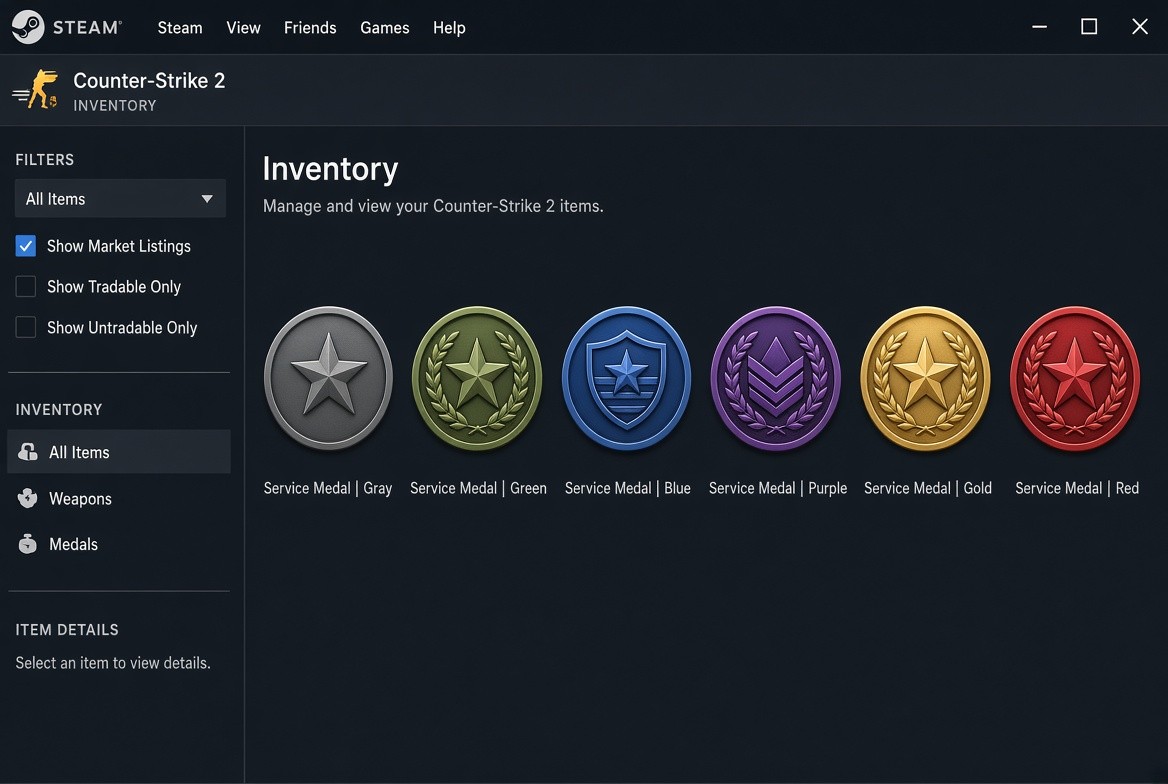Enable Show Tradable Only checkbox
Image resolution: width=1168 pixels, height=784 pixels.
point(25,286)
